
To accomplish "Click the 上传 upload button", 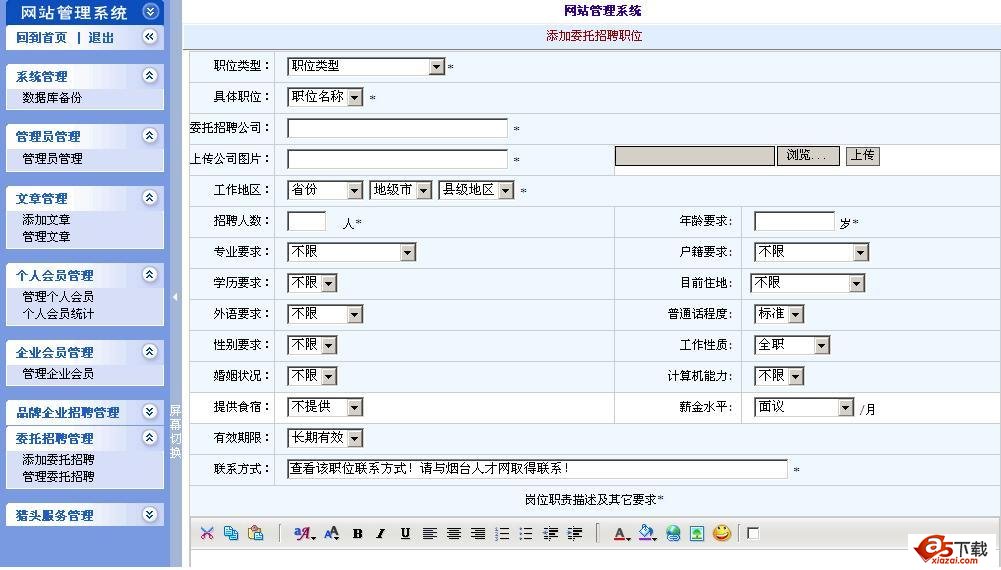I will (x=862, y=156).
